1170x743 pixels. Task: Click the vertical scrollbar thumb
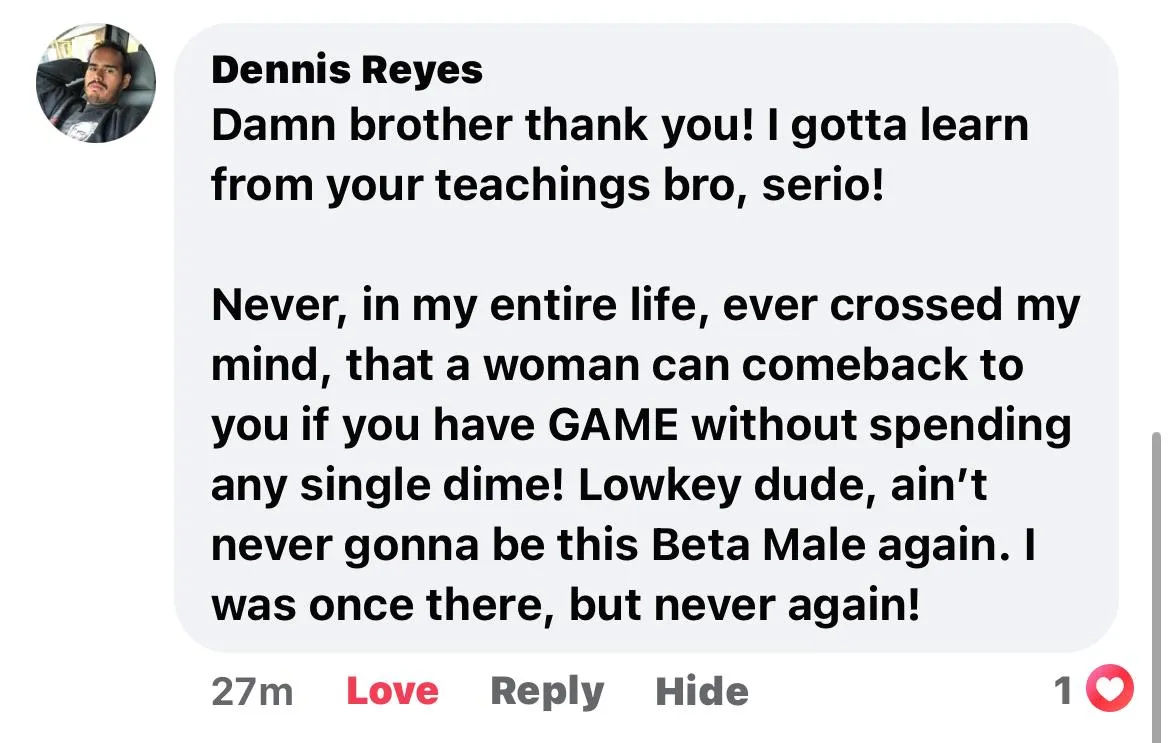(1156, 587)
